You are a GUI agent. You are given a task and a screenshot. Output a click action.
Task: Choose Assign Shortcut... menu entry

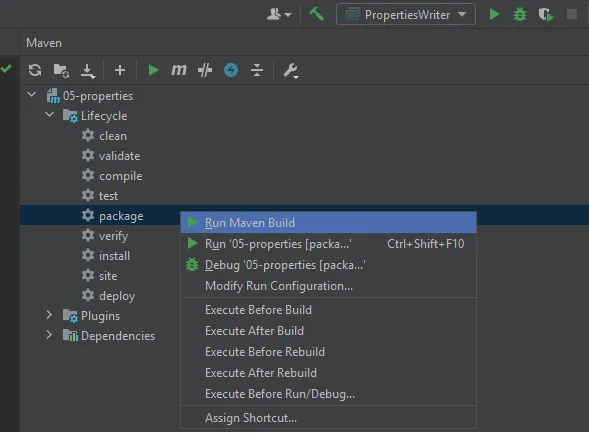pyautogui.click(x=328, y=418)
